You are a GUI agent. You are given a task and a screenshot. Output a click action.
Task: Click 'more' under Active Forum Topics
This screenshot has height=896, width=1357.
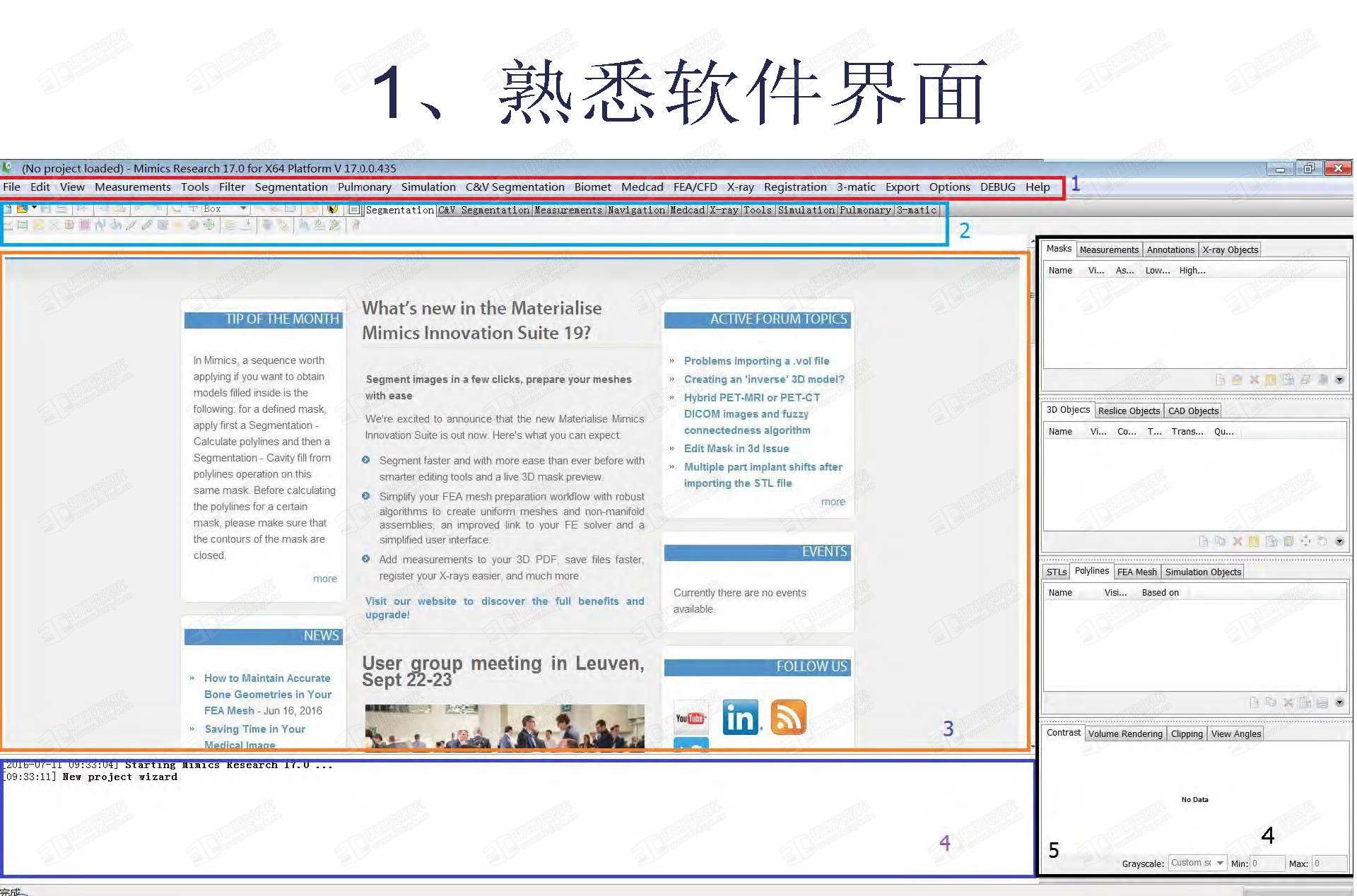833,501
